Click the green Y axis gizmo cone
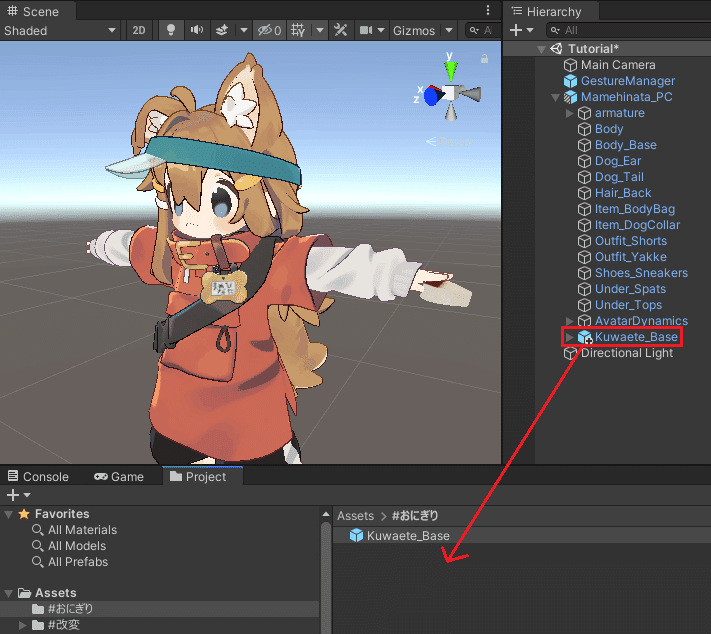Viewport: 711px width, 634px height. (451, 70)
